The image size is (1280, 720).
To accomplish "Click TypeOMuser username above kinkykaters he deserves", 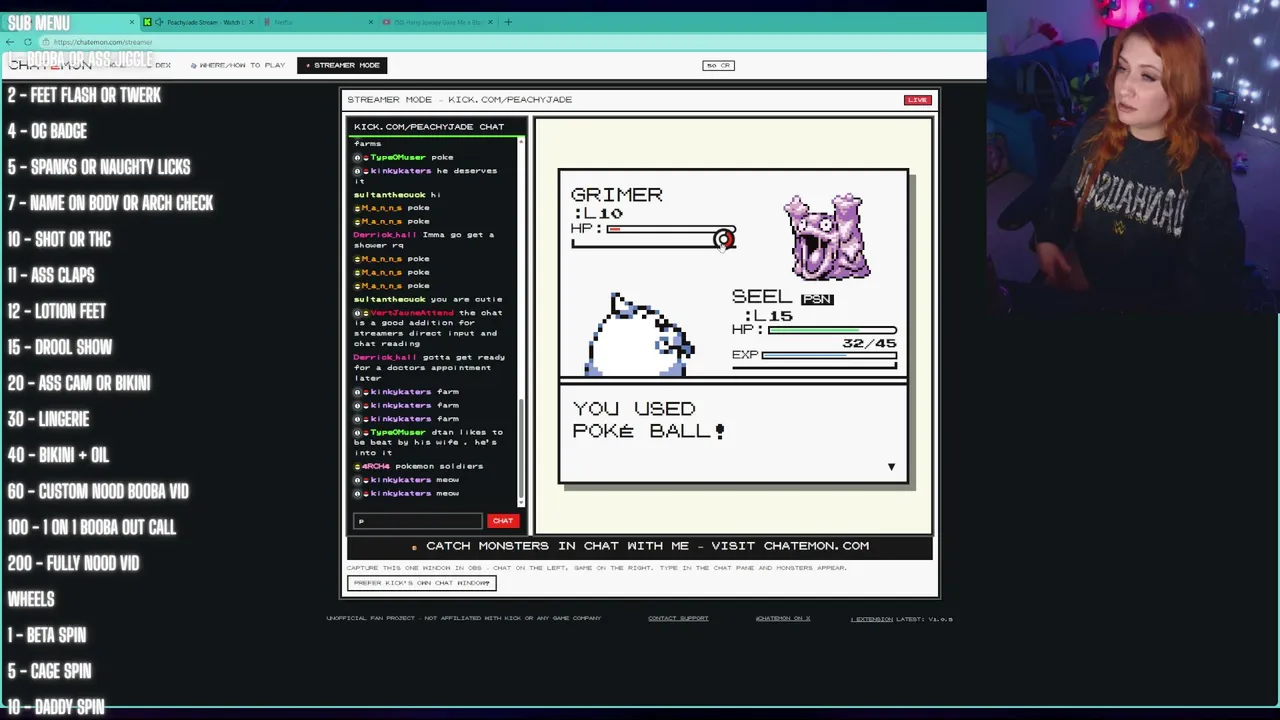I will point(398,157).
